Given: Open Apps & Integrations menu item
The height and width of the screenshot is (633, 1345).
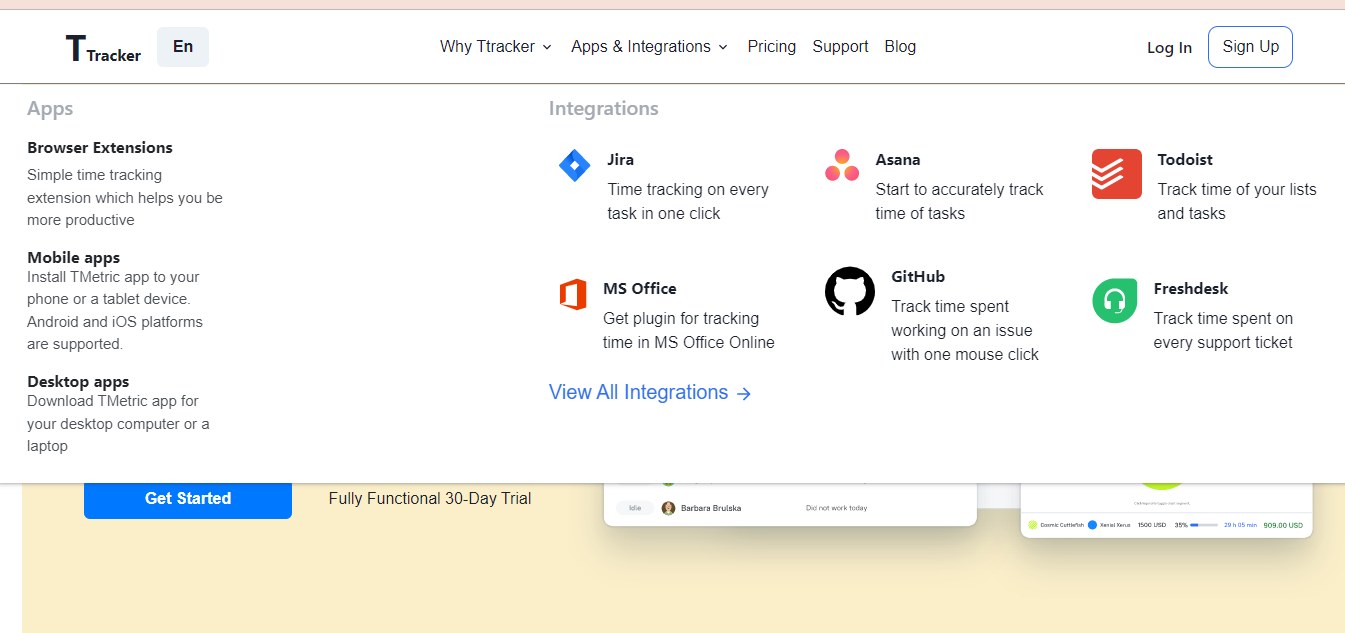Looking at the screenshot, I should tap(650, 47).
